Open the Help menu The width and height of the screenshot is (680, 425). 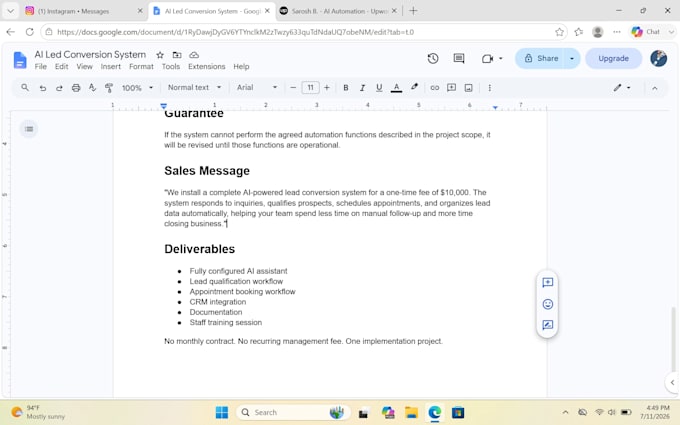(x=241, y=67)
